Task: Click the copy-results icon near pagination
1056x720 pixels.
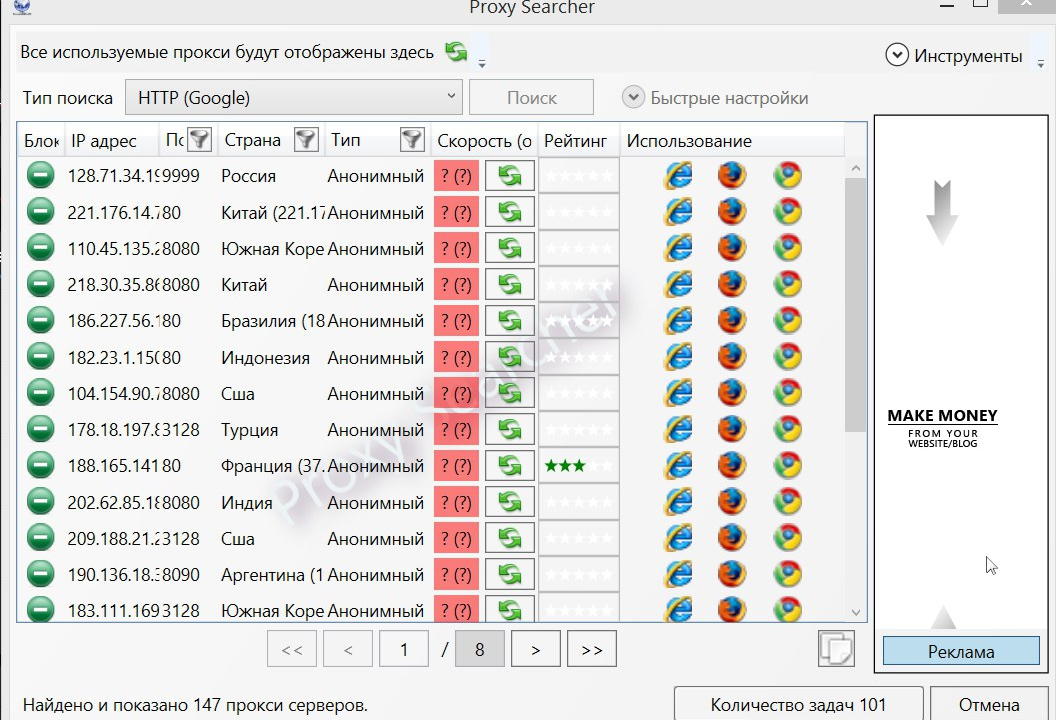Action: click(x=837, y=648)
